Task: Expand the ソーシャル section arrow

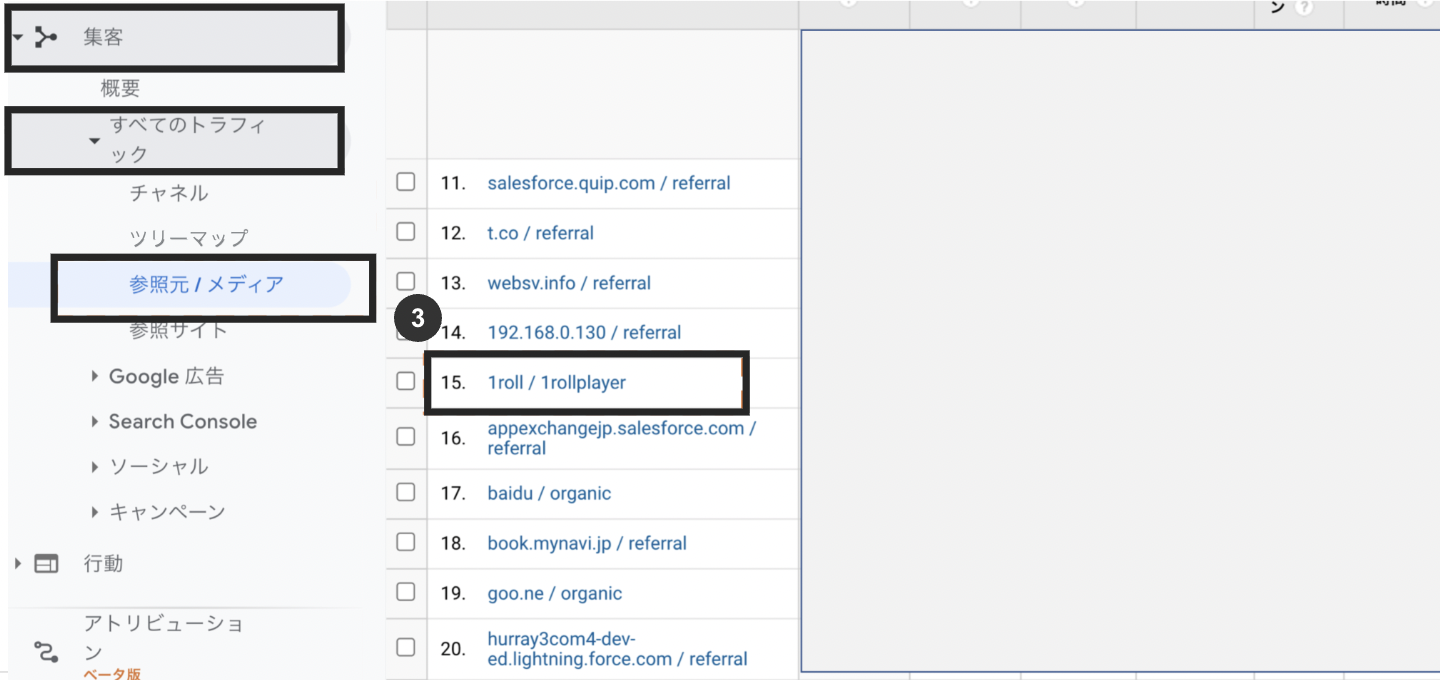Action: [x=95, y=467]
